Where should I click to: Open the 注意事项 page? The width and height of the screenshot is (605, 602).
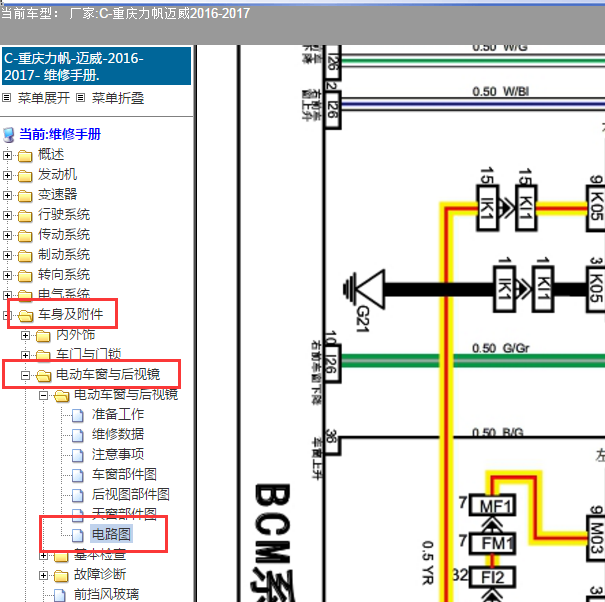click(x=118, y=455)
